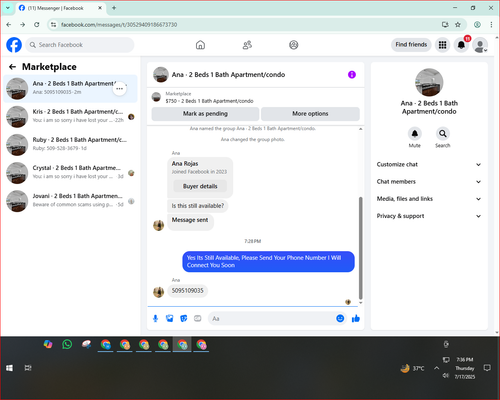Click the browser address bar URL

(119, 25)
